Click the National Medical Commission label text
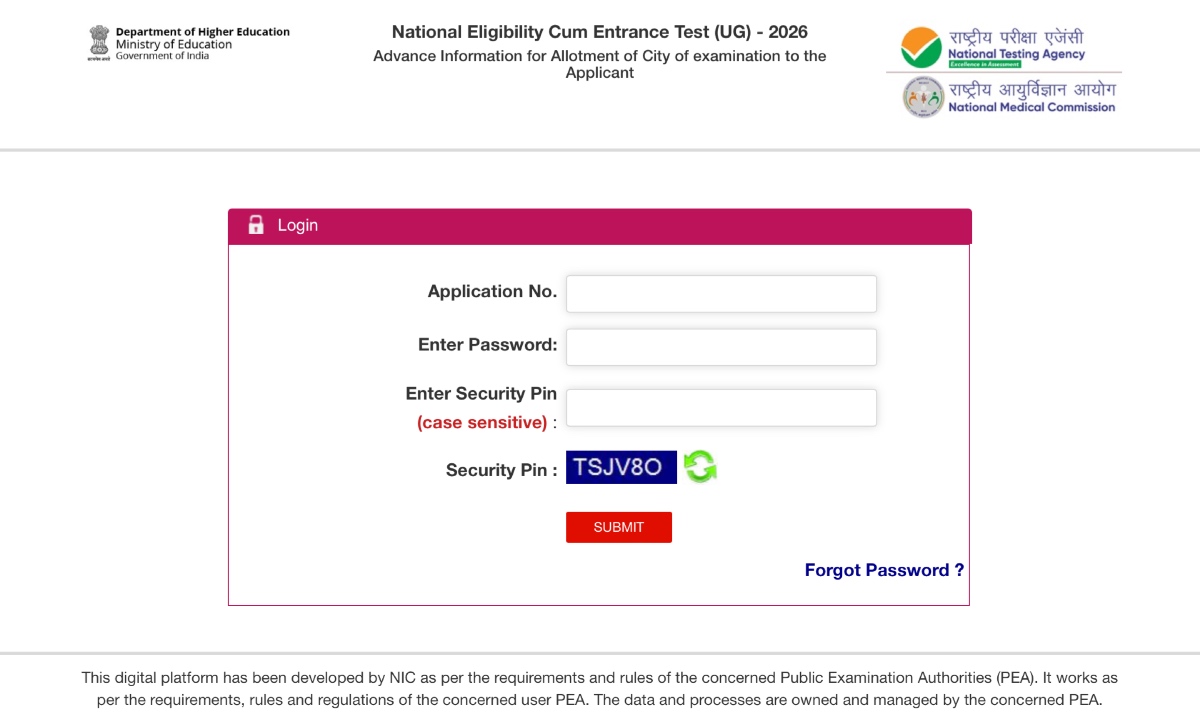1200x720 pixels. (x=1031, y=107)
